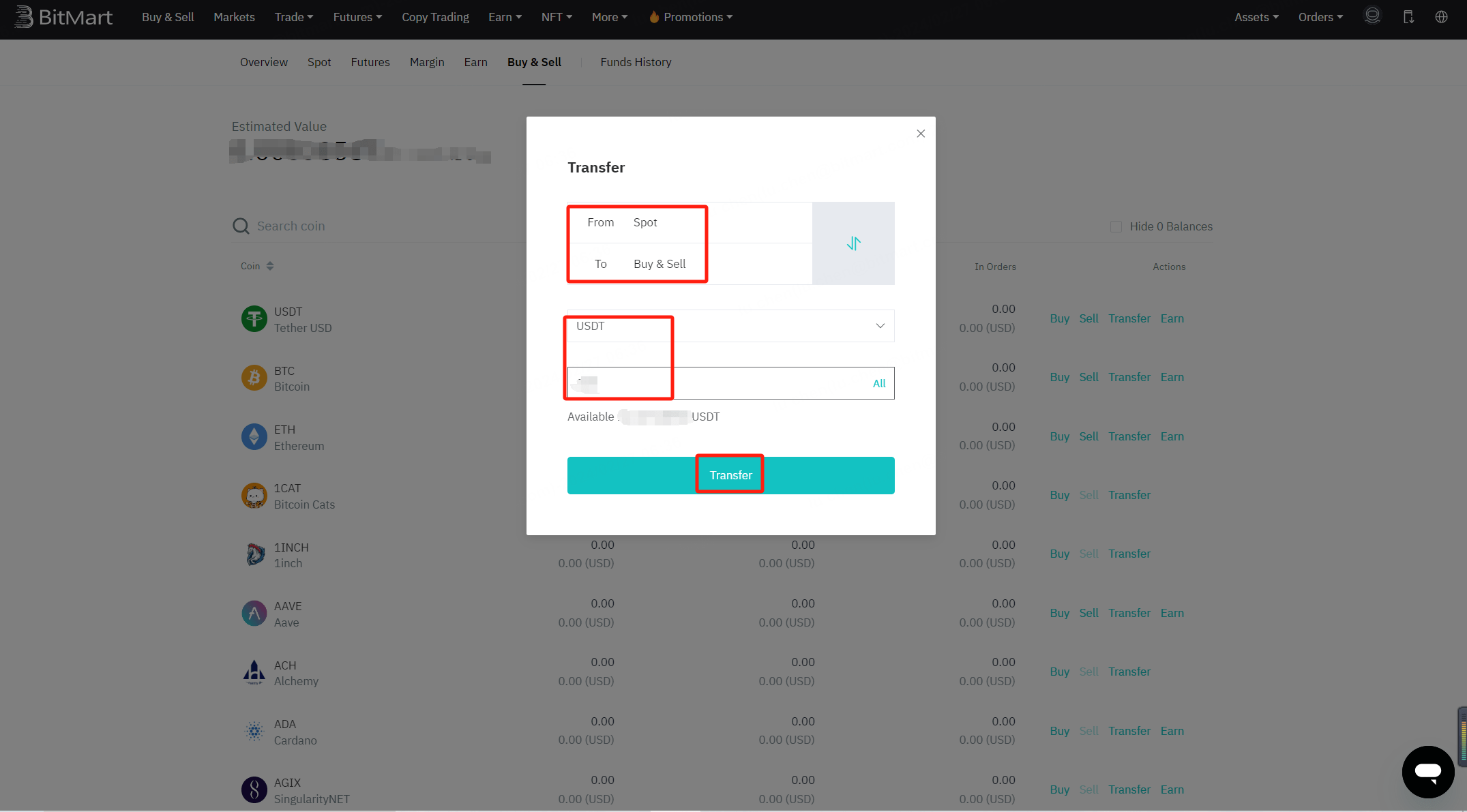1467x812 pixels.
Task: Click the Transfer button
Action: (x=730, y=475)
